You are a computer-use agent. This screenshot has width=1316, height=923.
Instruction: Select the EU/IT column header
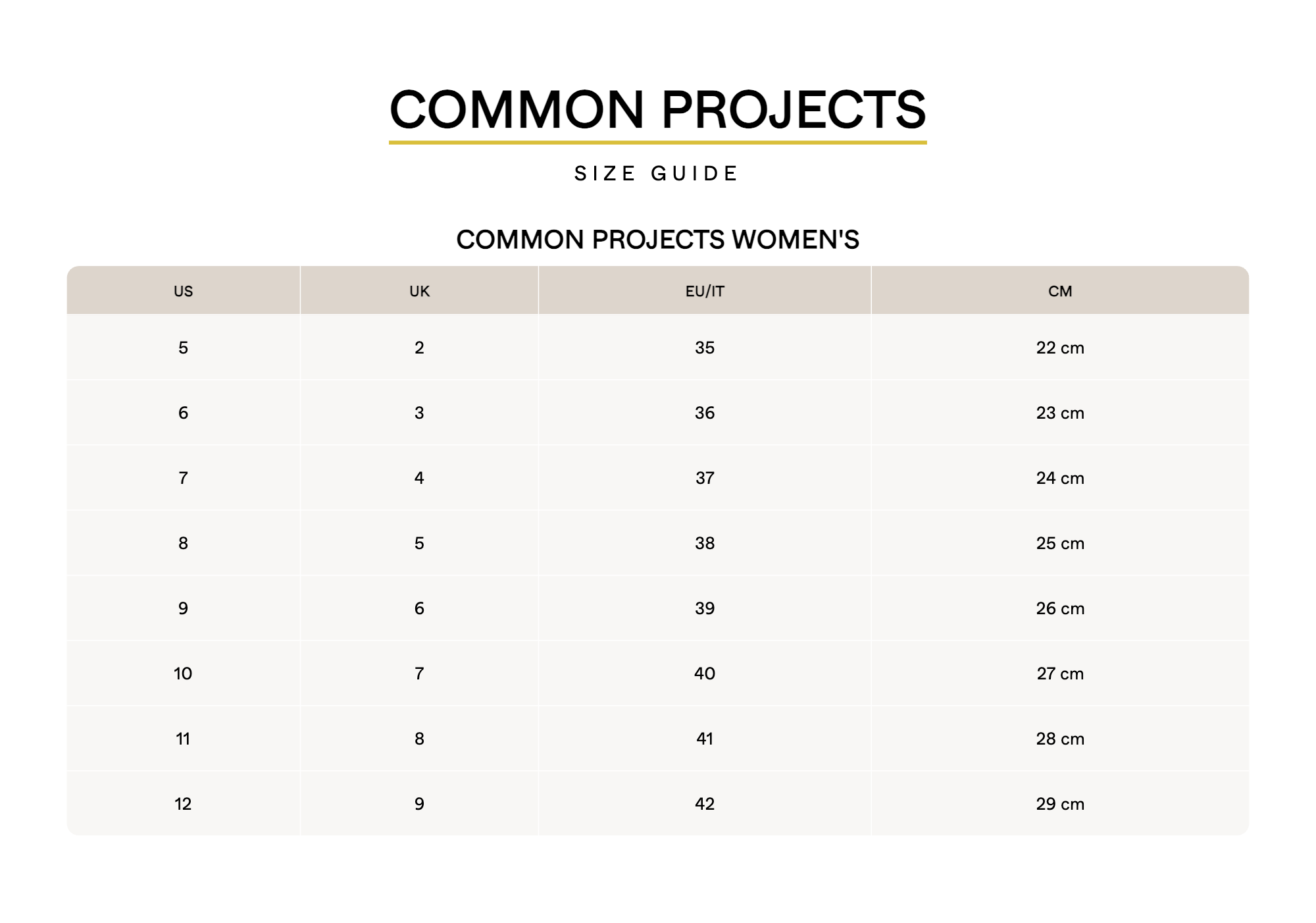705,291
